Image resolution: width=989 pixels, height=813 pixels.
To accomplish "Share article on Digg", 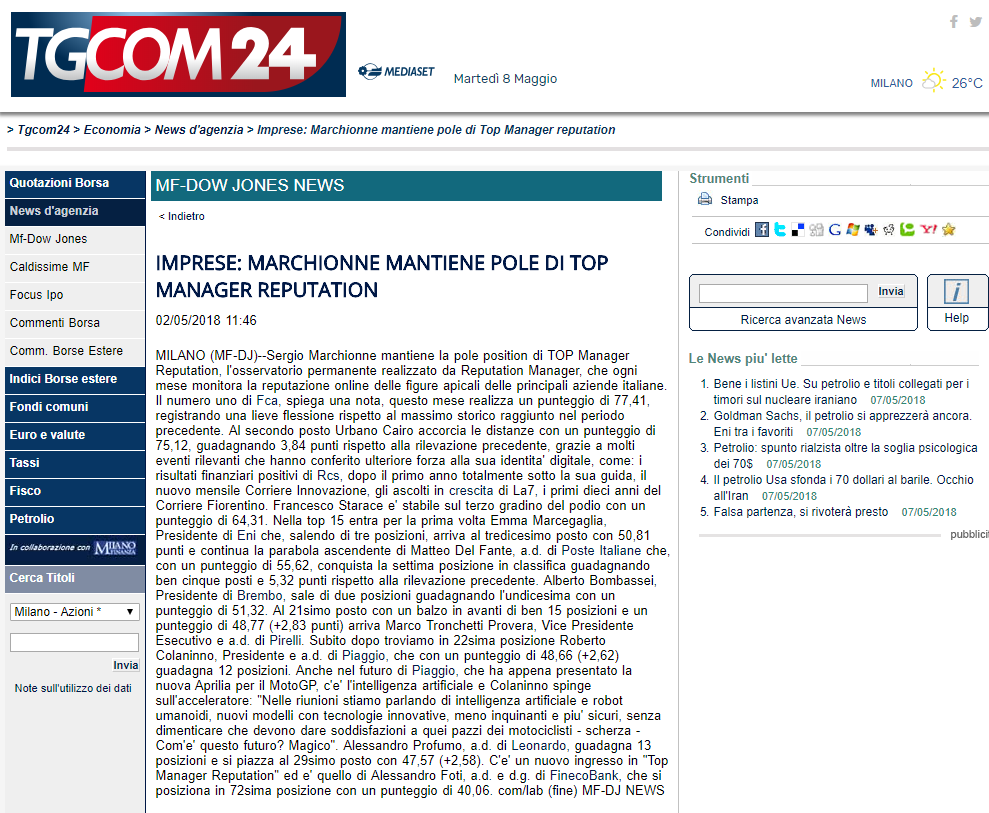I will click(x=816, y=230).
